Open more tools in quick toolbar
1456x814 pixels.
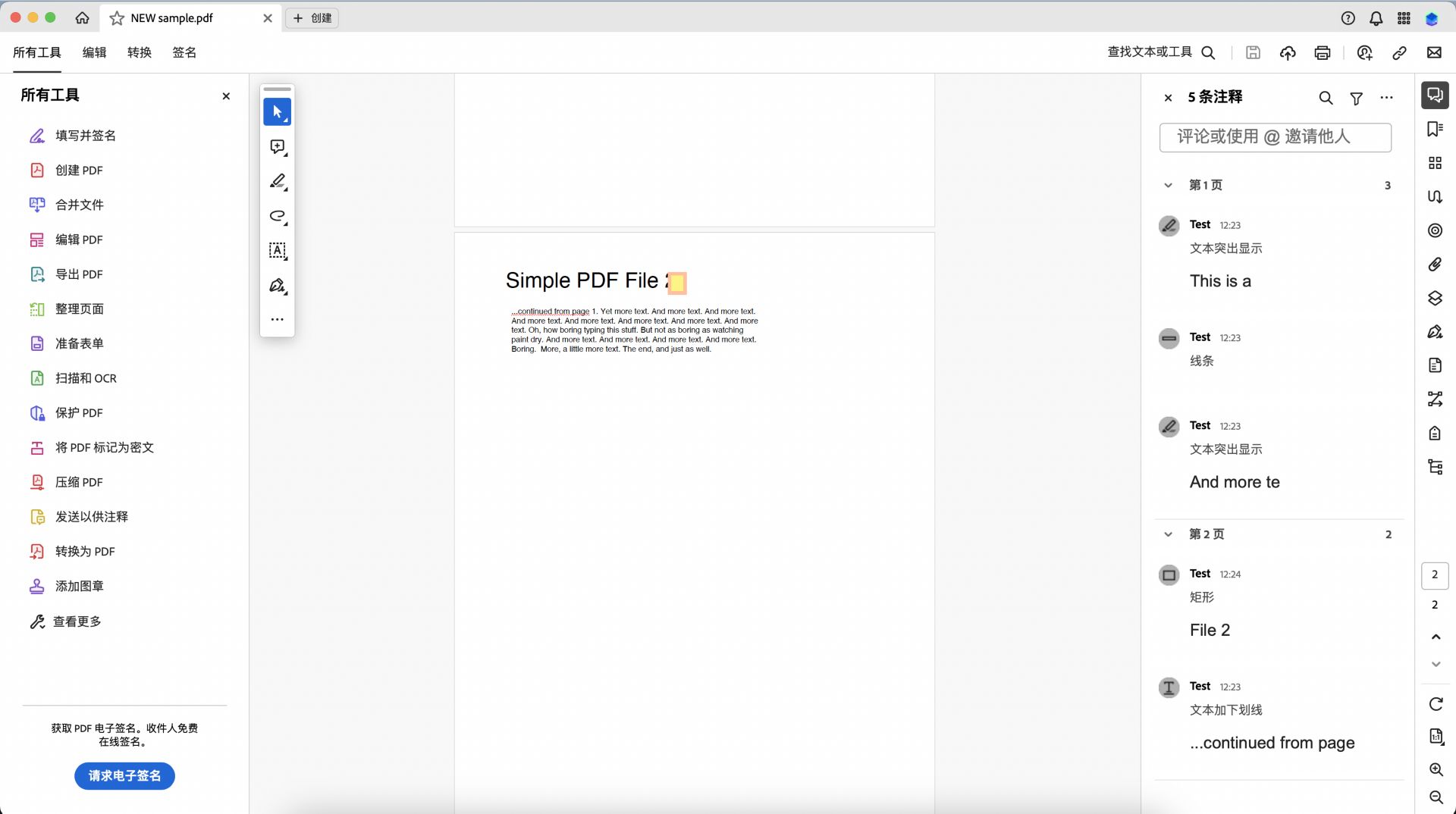(278, 320)
